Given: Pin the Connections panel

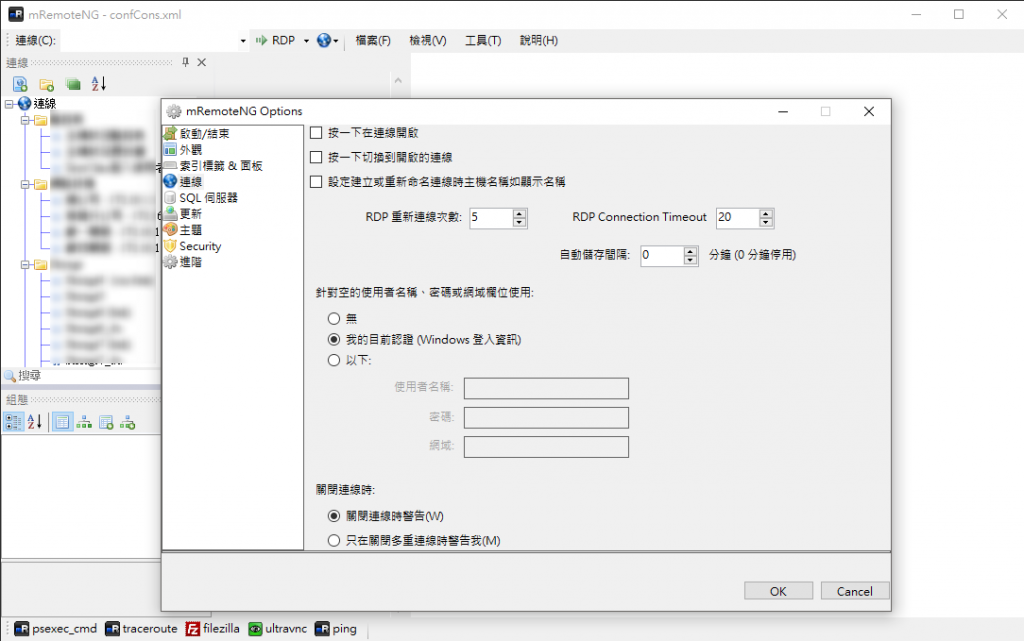Looking at the screenshot, I should click(185, 62).
